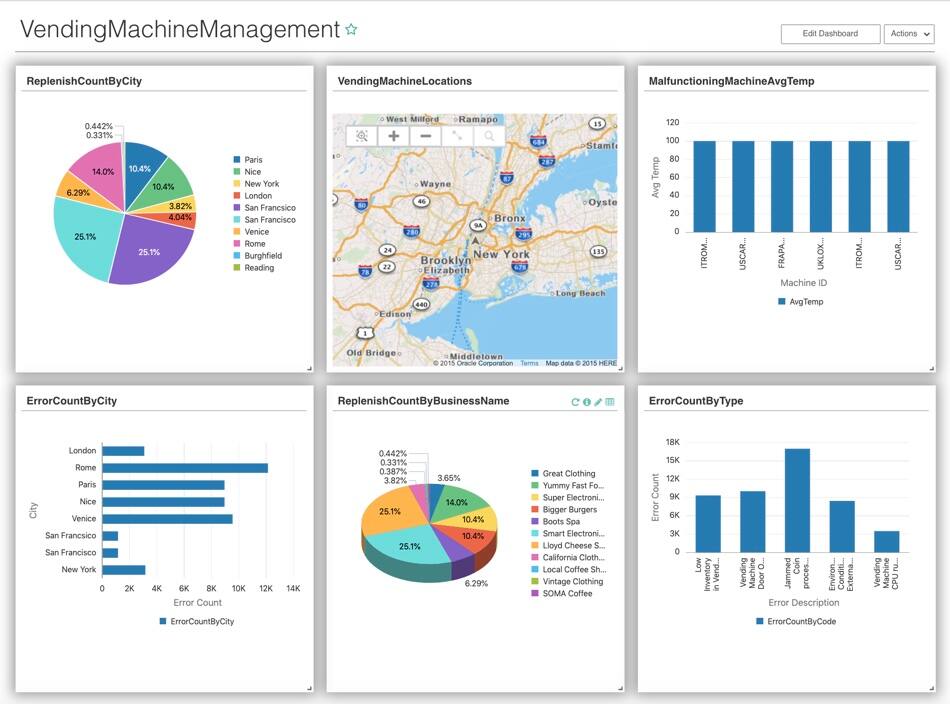Image resolution: width=950 pixels, height=704 pixels.
Task: Open the map search tool
Action: click(x=488, y=137)
